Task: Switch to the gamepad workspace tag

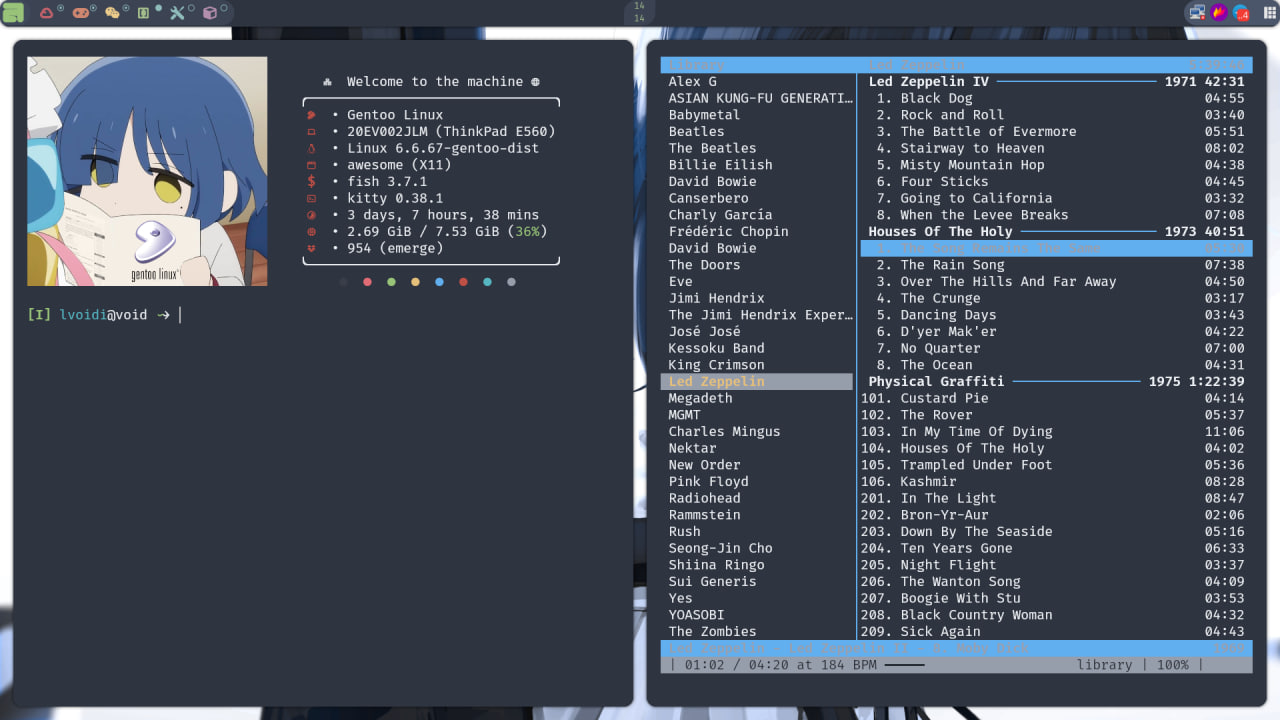Action: 80,13
